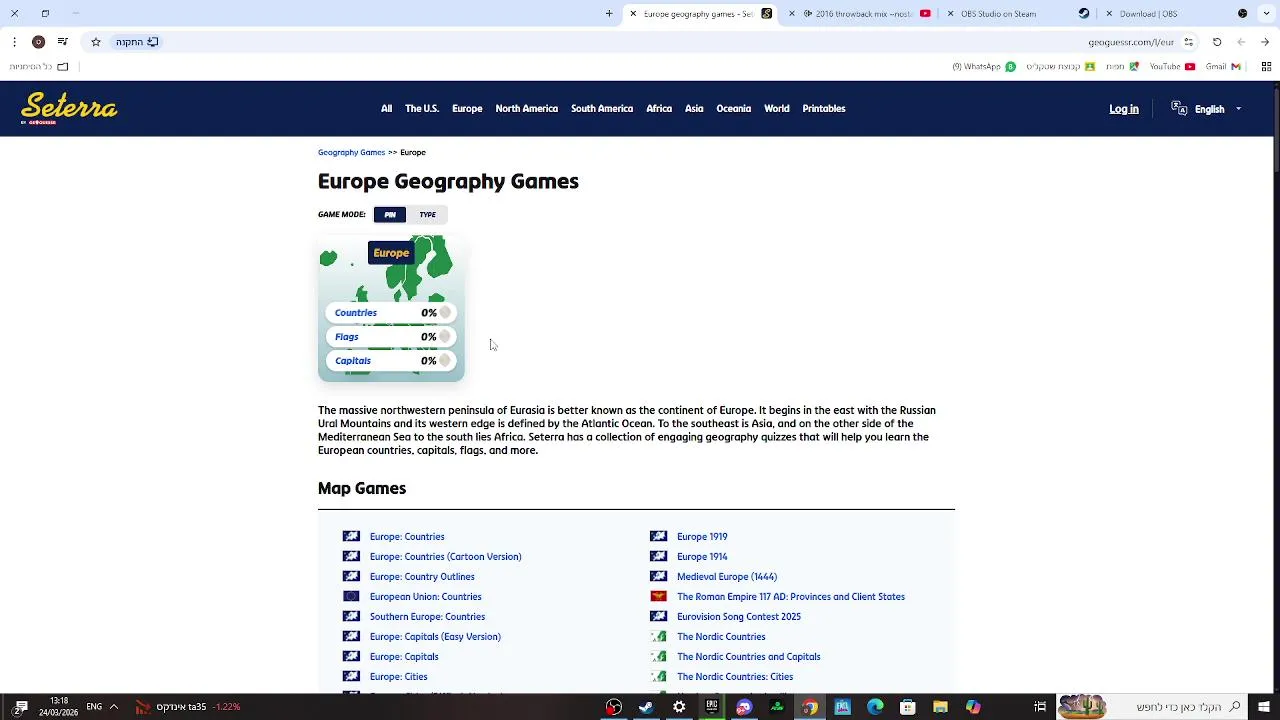The image size is (1280, 720).
Task: Open the Settings gear in the taskbar
Action: click(679, 707)
